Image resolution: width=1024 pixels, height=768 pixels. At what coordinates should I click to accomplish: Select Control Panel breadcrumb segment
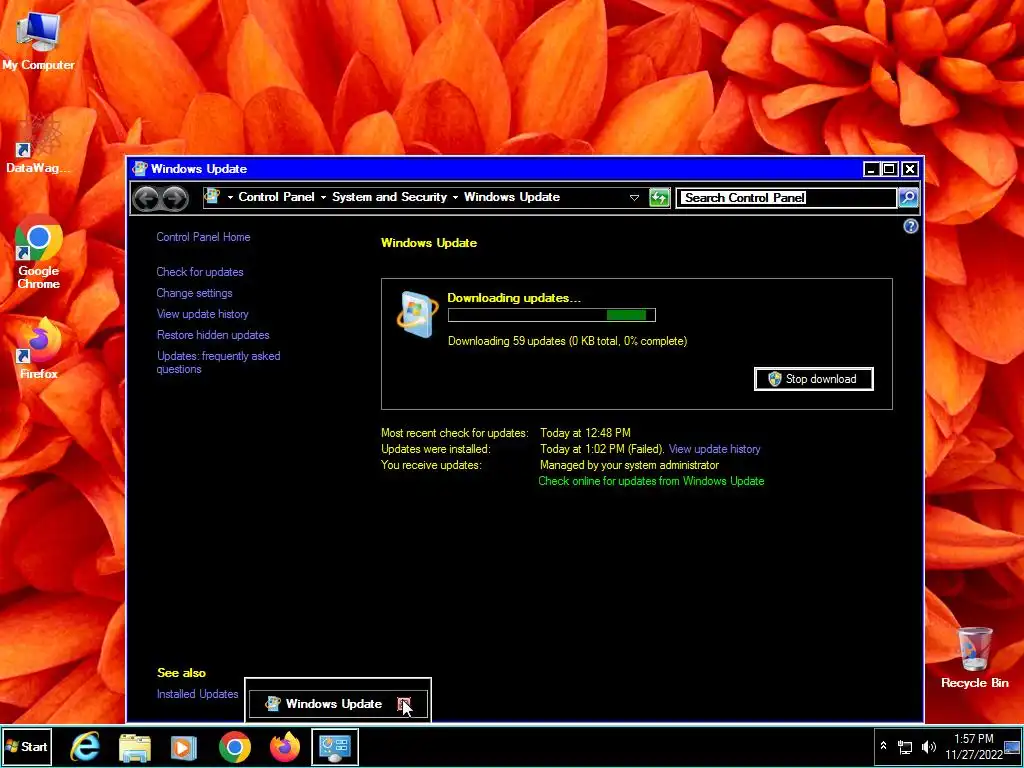coord(276,197)
